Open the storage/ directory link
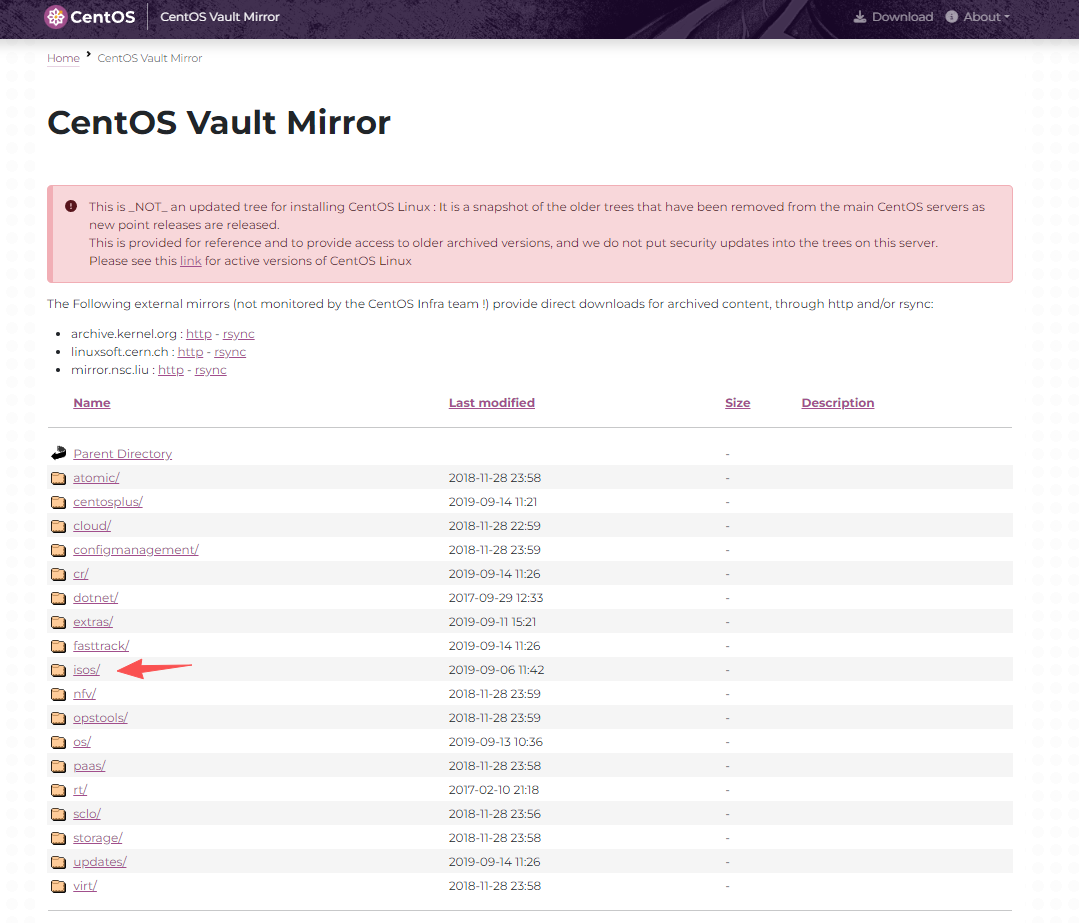 (x=98, y=838)
